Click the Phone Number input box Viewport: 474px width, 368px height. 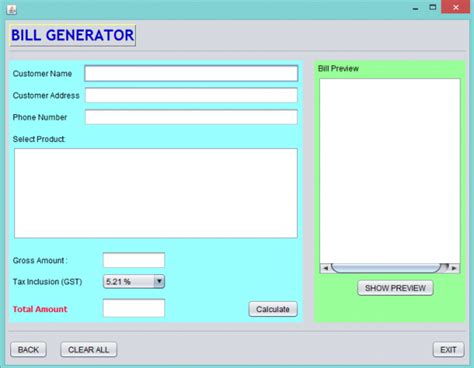click(191, 117)
